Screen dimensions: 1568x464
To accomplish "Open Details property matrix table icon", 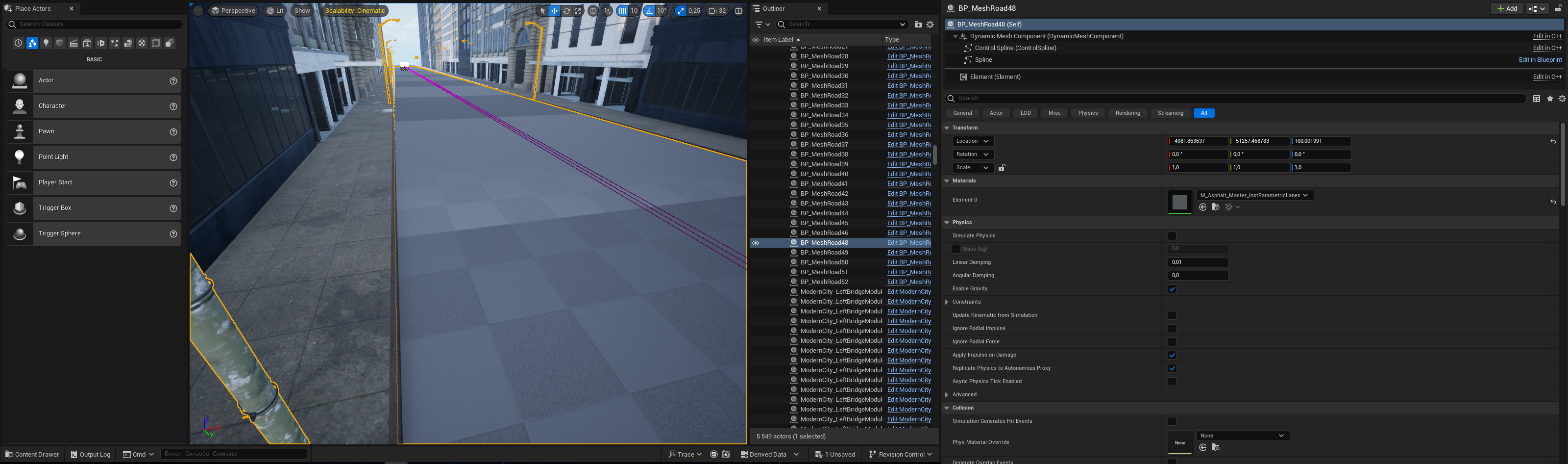I will click(1536, 99).
